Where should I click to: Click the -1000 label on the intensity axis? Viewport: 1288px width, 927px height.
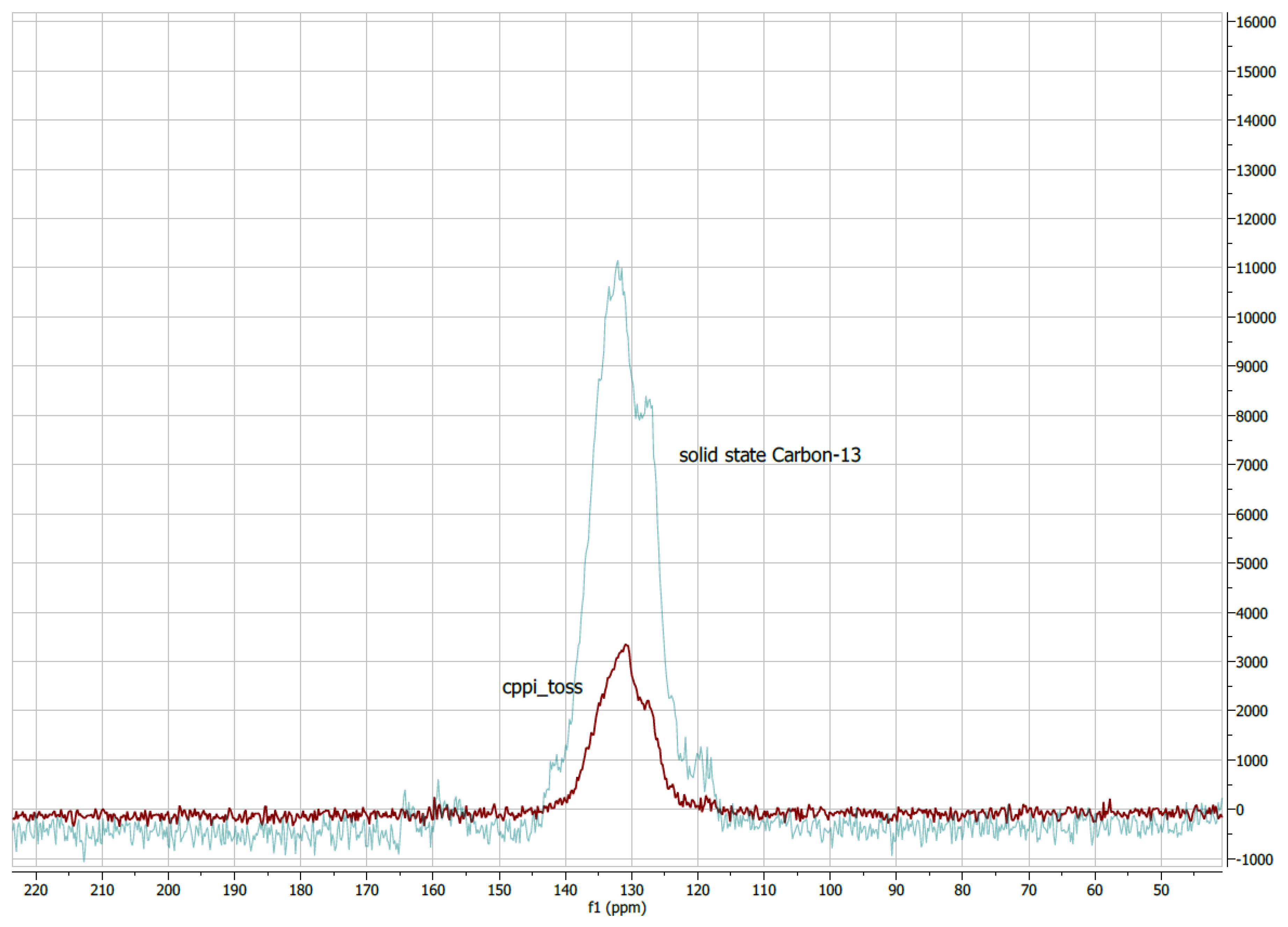[x=1254, y=860]
